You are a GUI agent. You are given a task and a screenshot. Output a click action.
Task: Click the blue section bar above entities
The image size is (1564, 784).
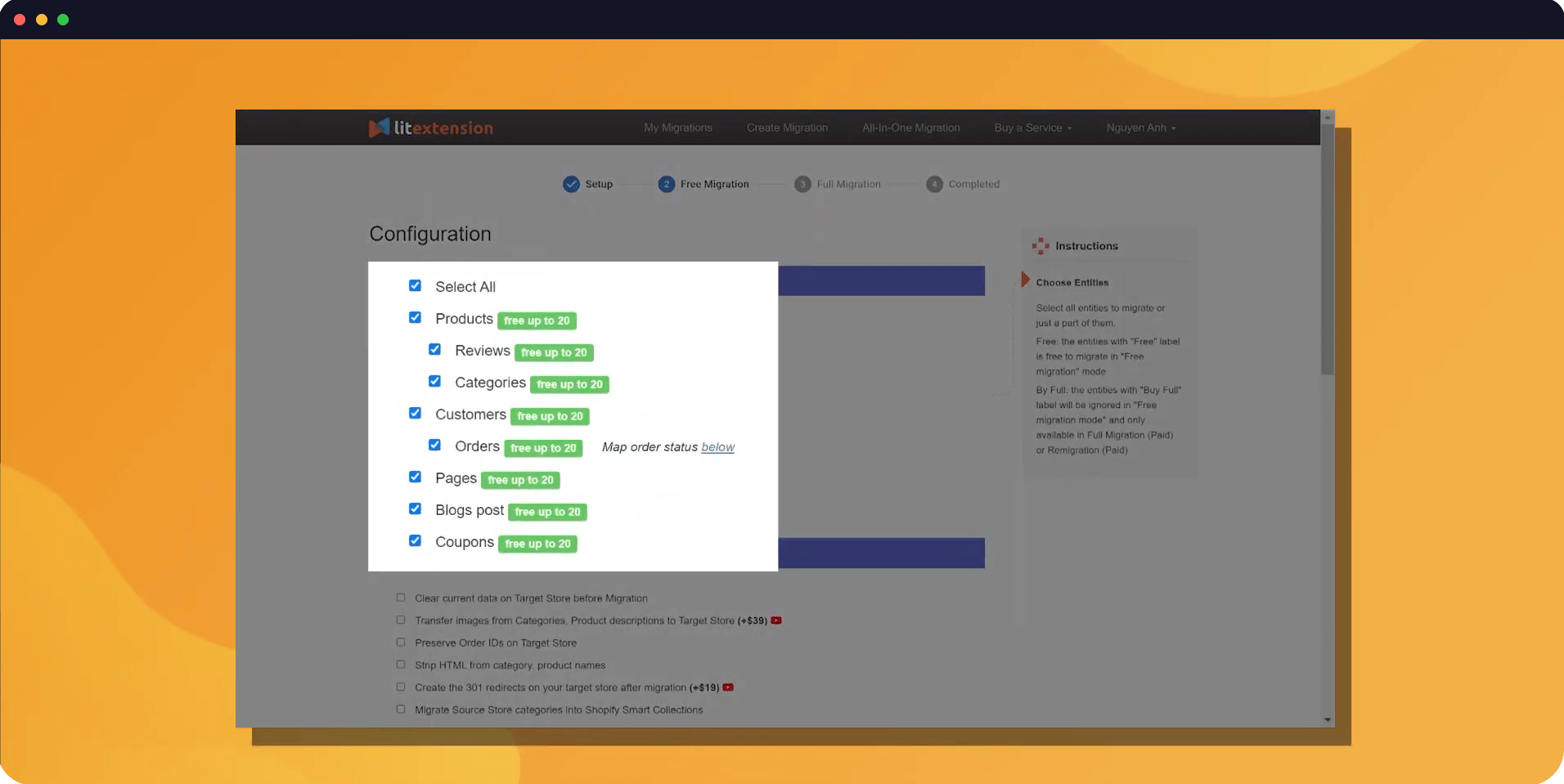[881, 280]
